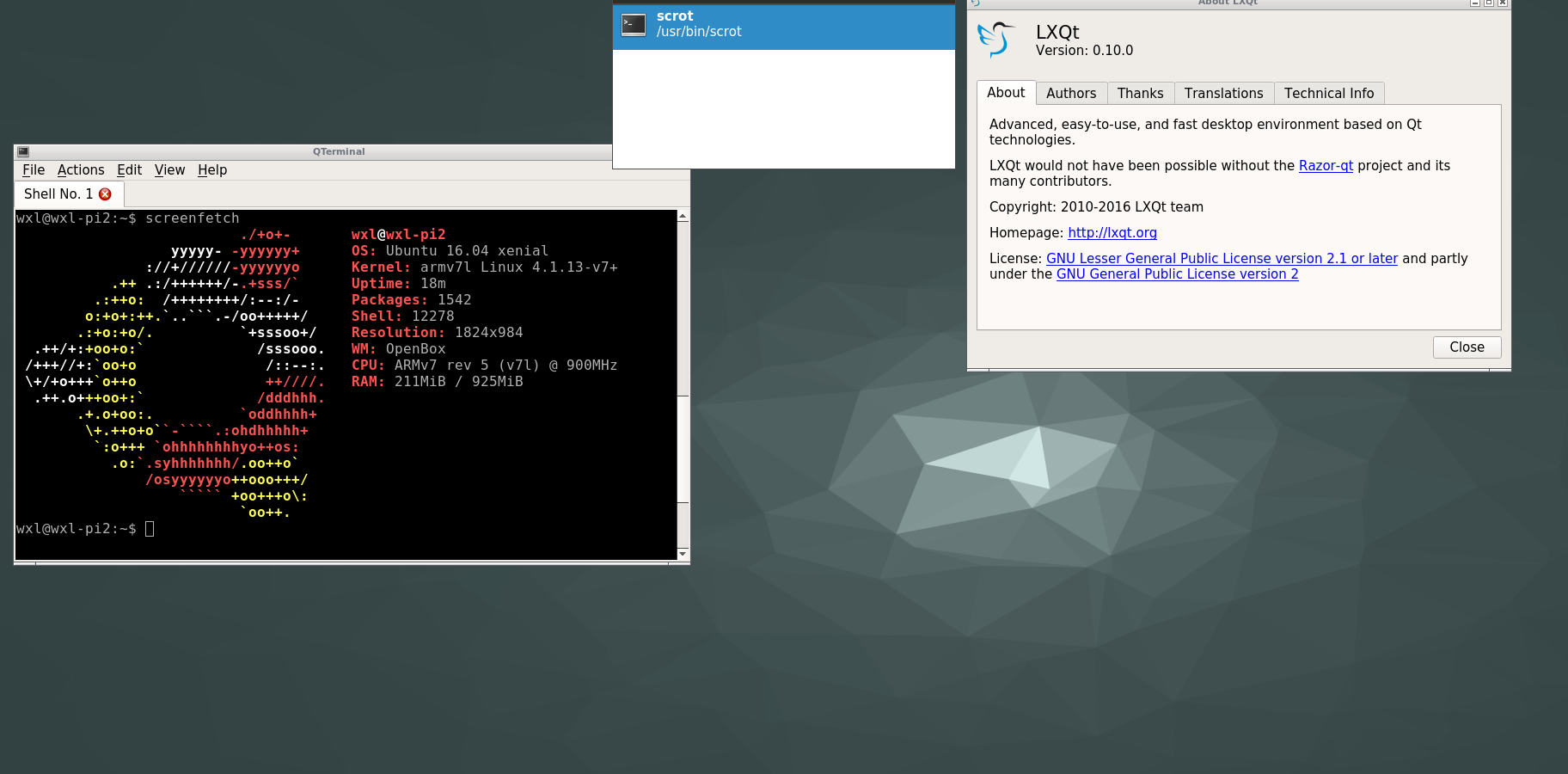Click the 'Packages: 1542' line in terminal

point(411,300)
